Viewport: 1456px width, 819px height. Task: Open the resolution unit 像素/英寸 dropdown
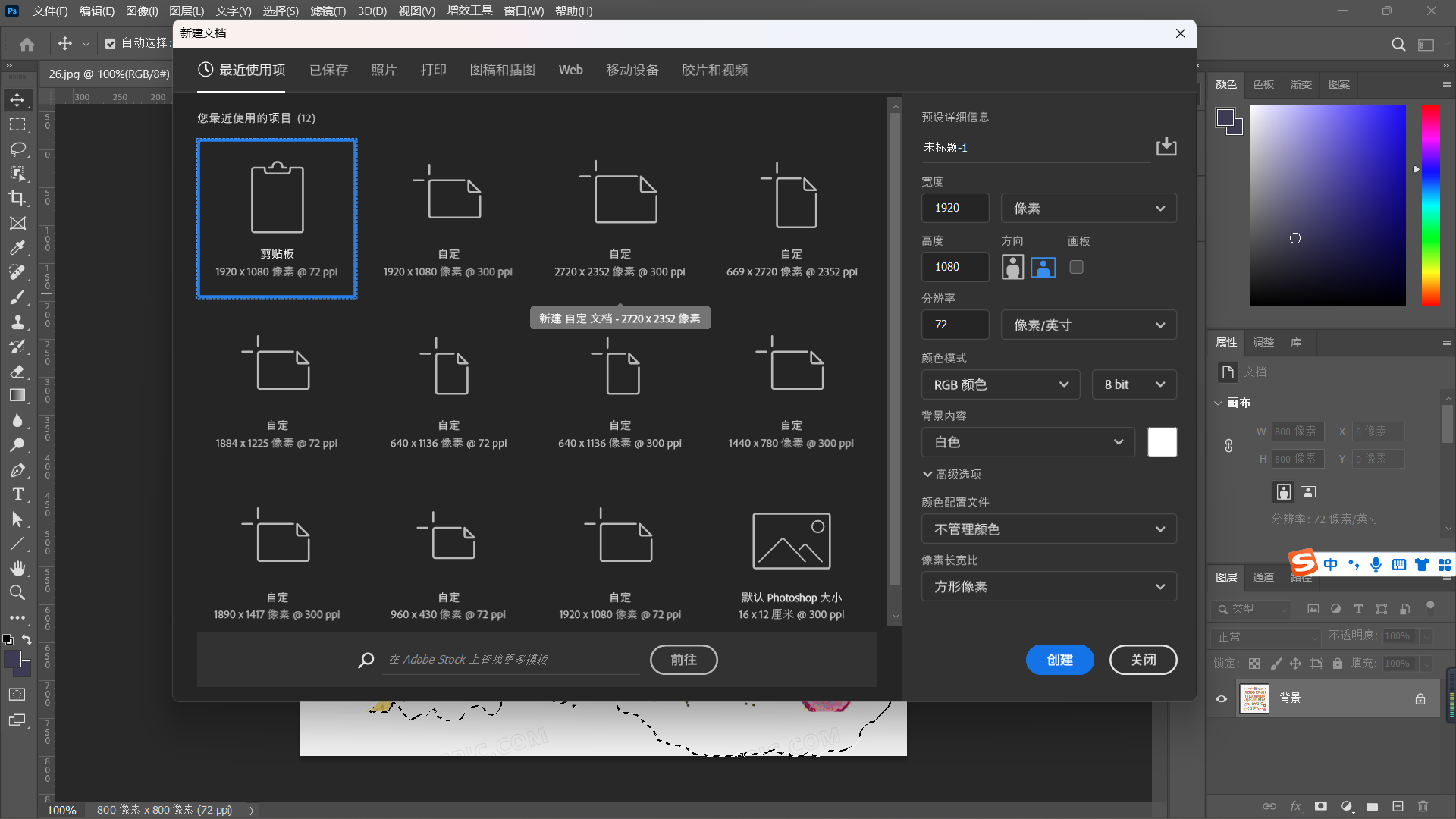(1089, 325)
